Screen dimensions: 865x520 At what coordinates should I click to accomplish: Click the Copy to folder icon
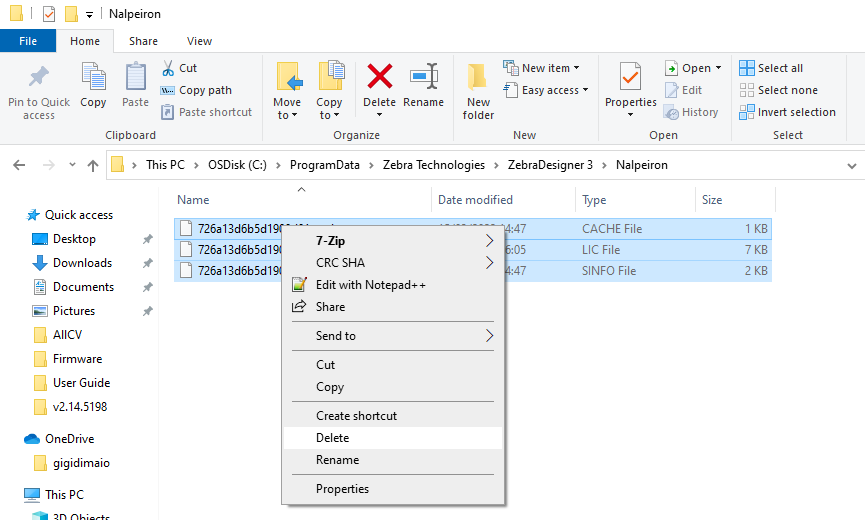coord(330,76)
